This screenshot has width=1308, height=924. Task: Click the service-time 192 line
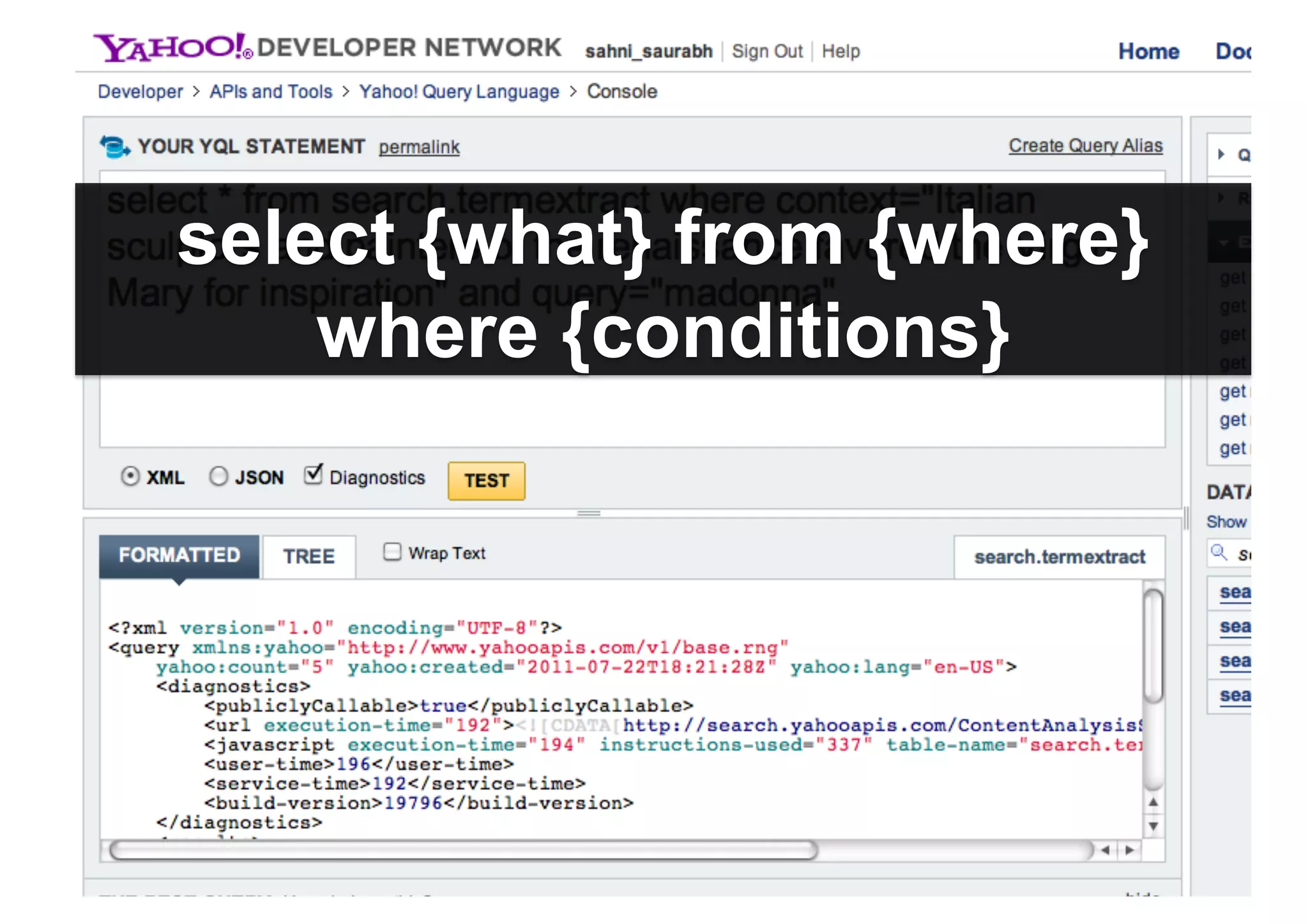click(x=395, y=784)
